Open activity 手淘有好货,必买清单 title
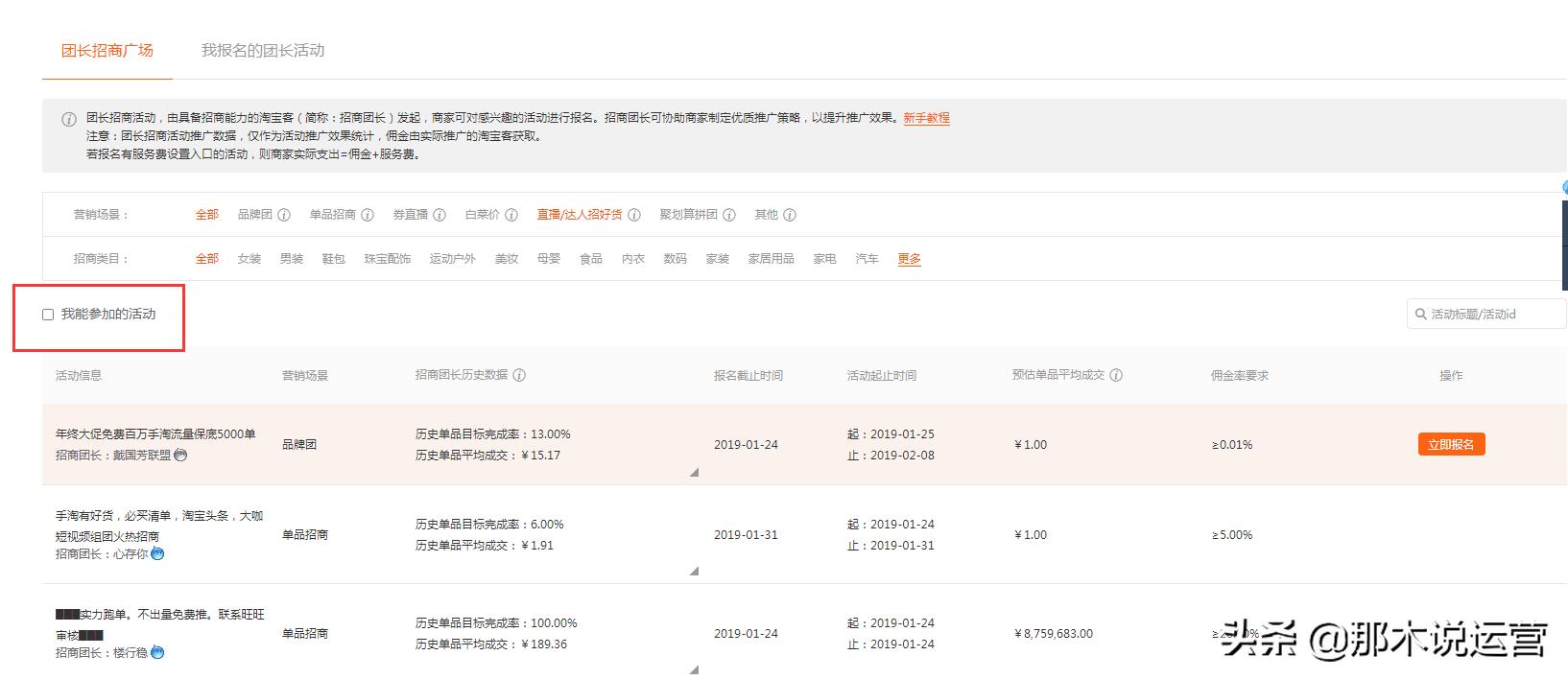The height and width of the screenshot is (679, 1568). tap(159, 526)
